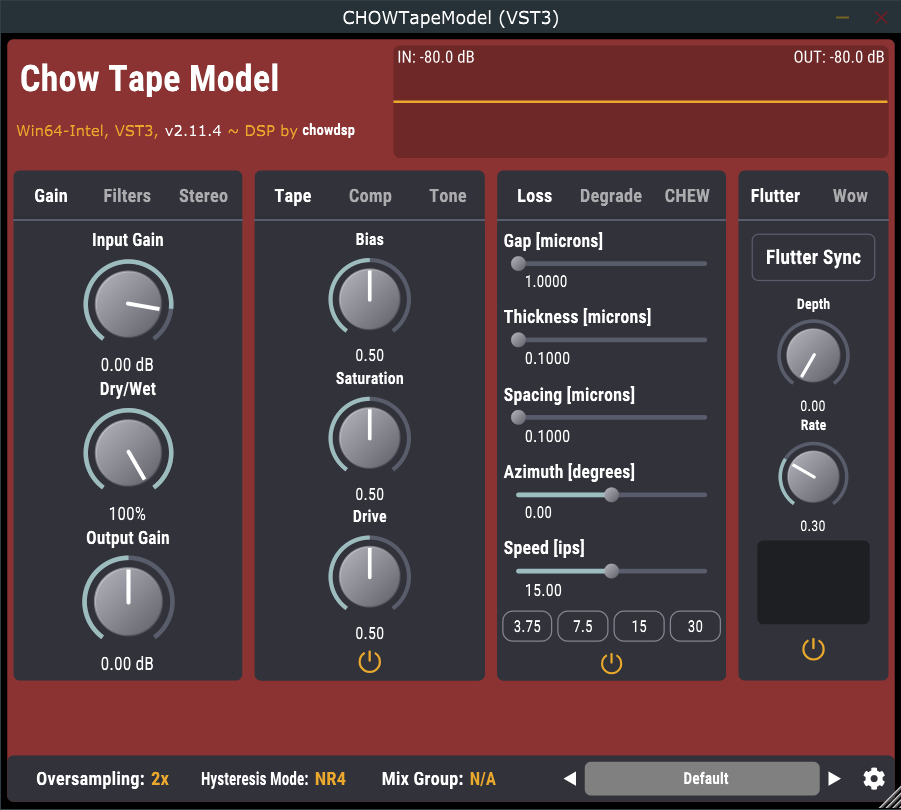Switch to the Gain tab

(x=51, y=196)
